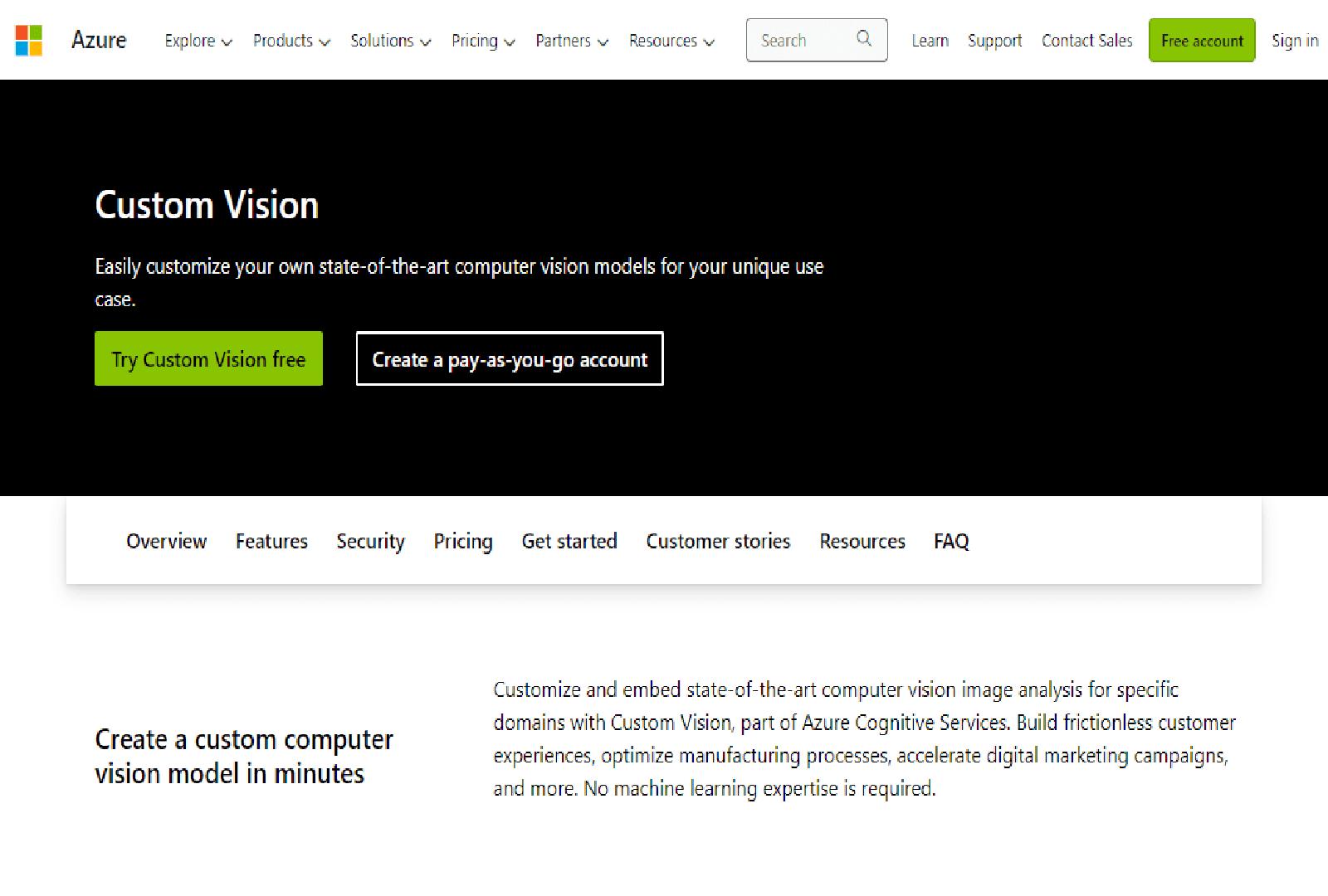Switch to the Customer stories tab
Image resolution: width=1328 pixels, height=896 pixels.
point(717,541)
